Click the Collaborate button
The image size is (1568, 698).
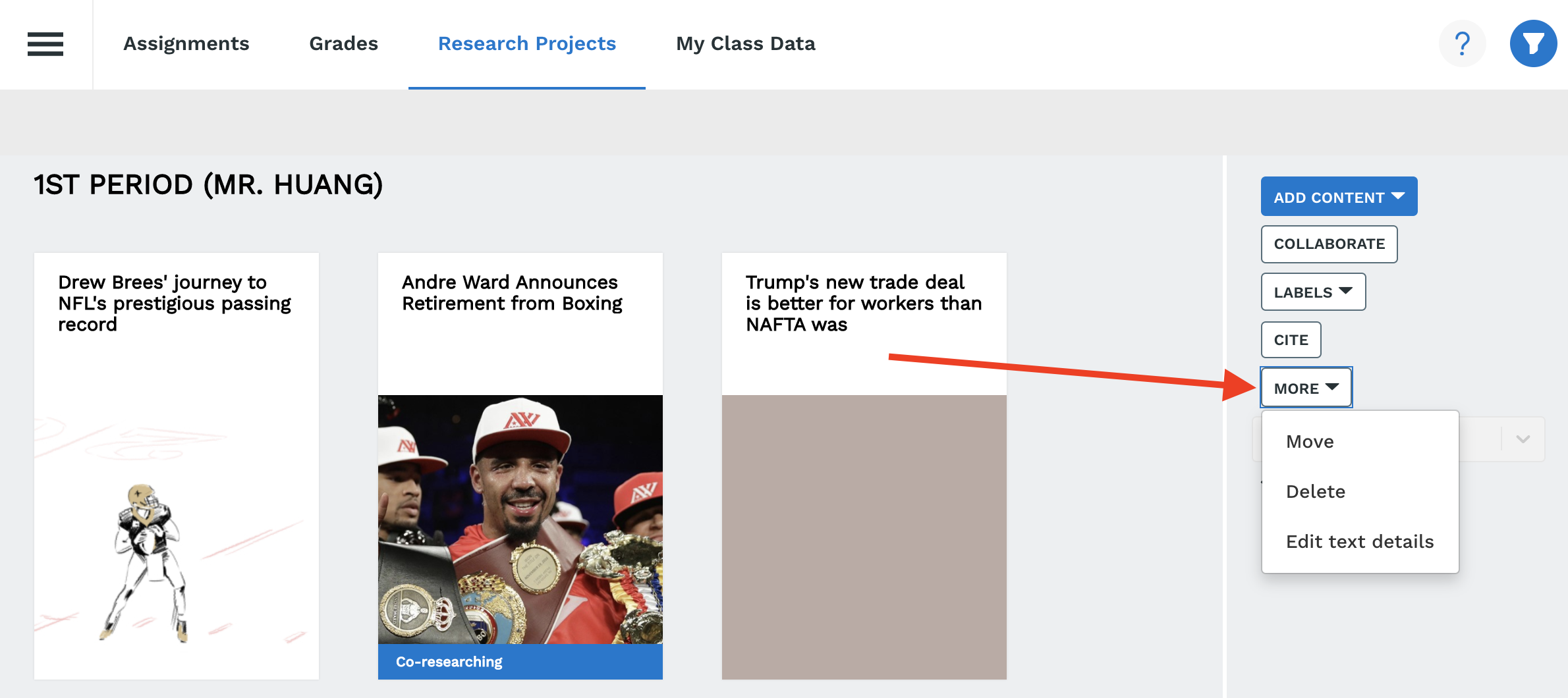pyautogui.click(x=1328, y=244)
